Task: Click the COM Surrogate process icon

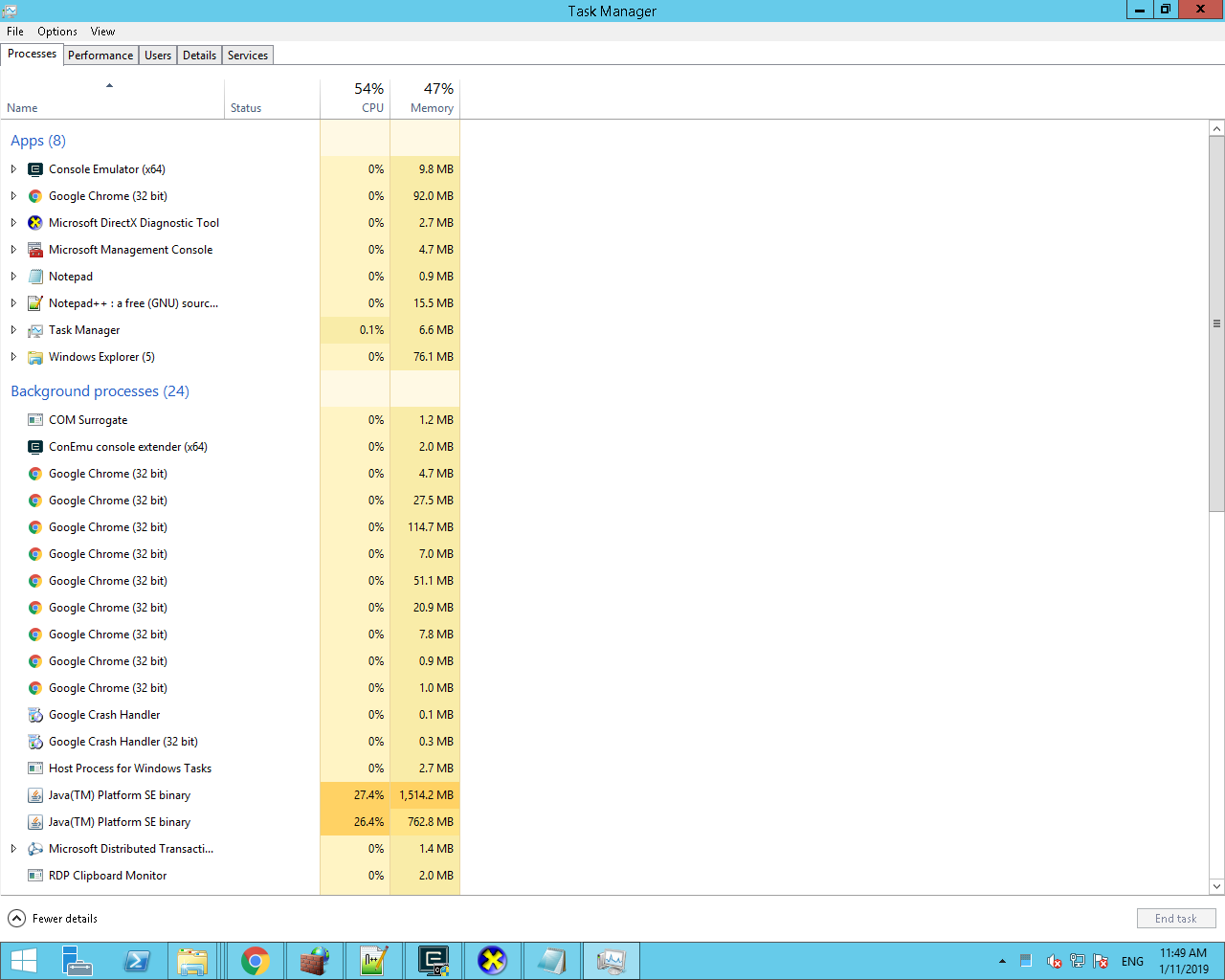Action: [35, 420]
